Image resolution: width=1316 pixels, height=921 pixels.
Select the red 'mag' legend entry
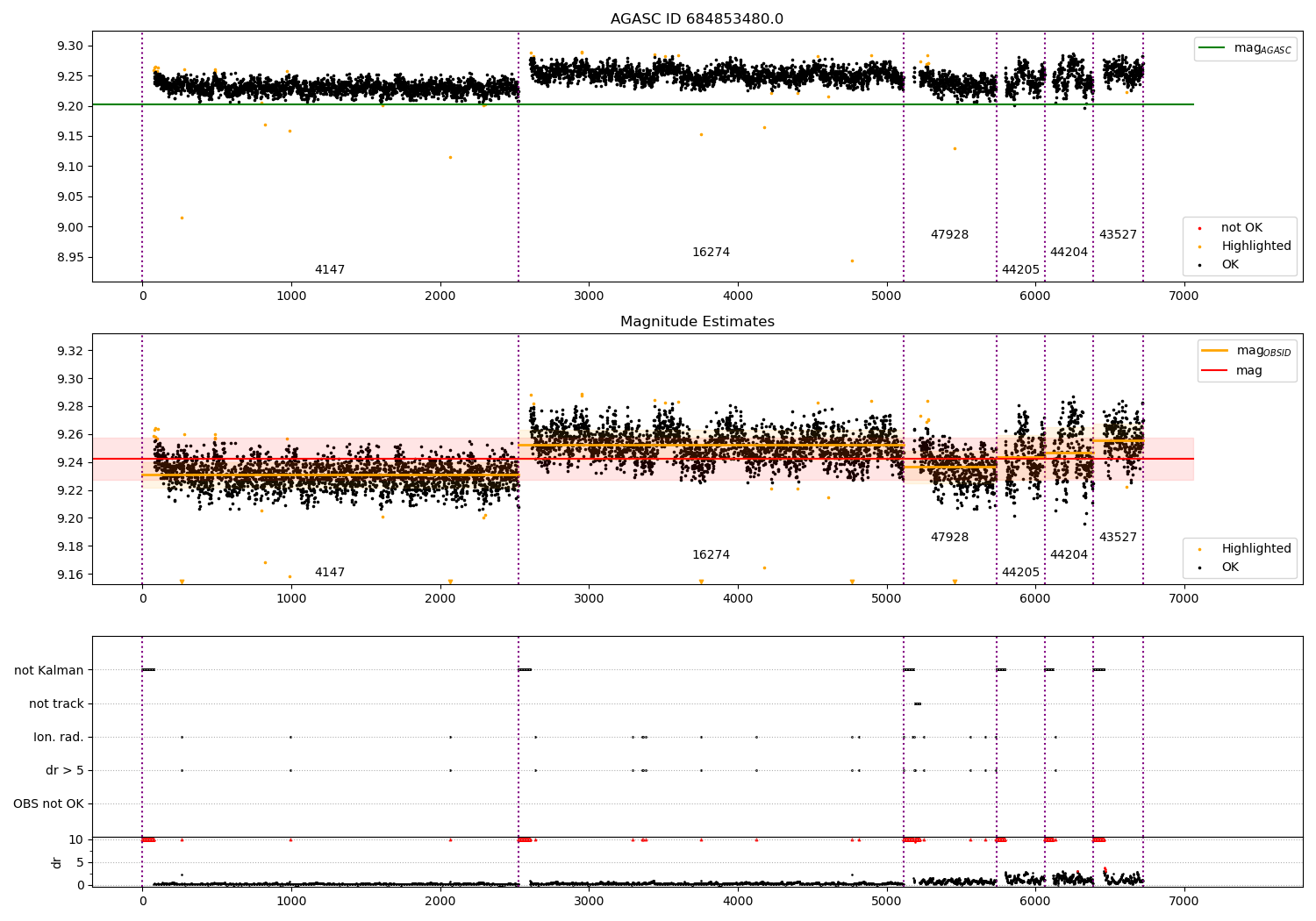tap(1233, 371)
